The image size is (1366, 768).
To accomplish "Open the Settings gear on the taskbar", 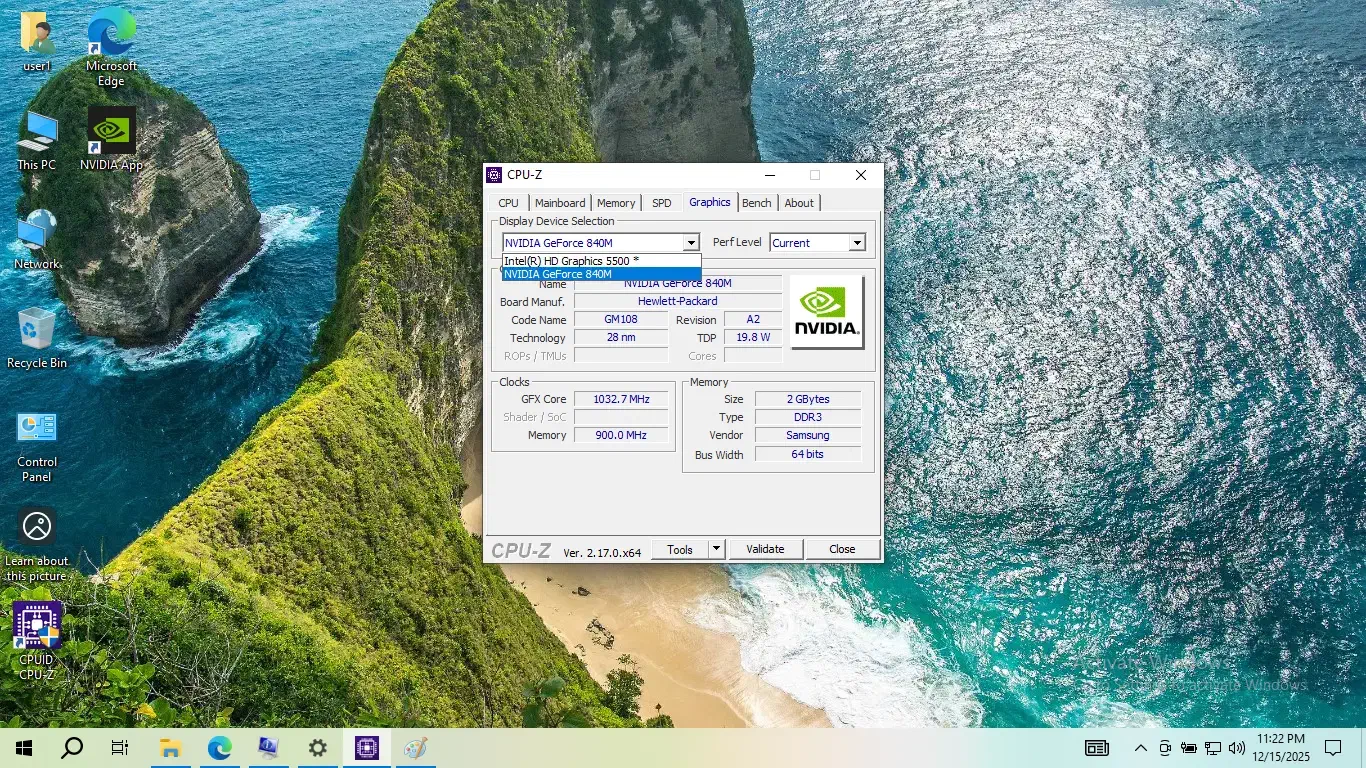I will (x=317, y=747).
